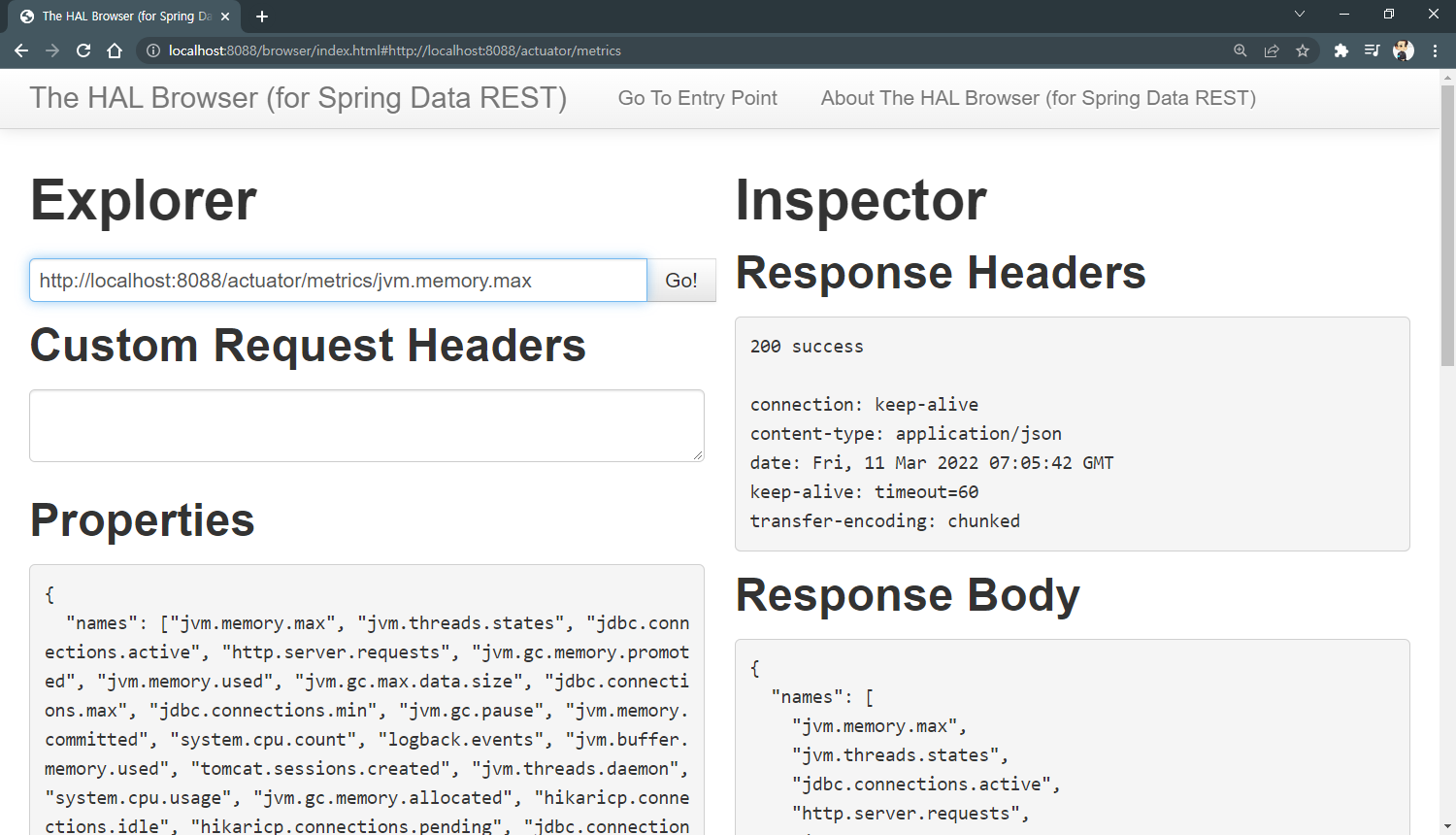The height and width of the screenshot is (835, 1456).
Task: Click the browser forward arrow
Action: [52, 50]
